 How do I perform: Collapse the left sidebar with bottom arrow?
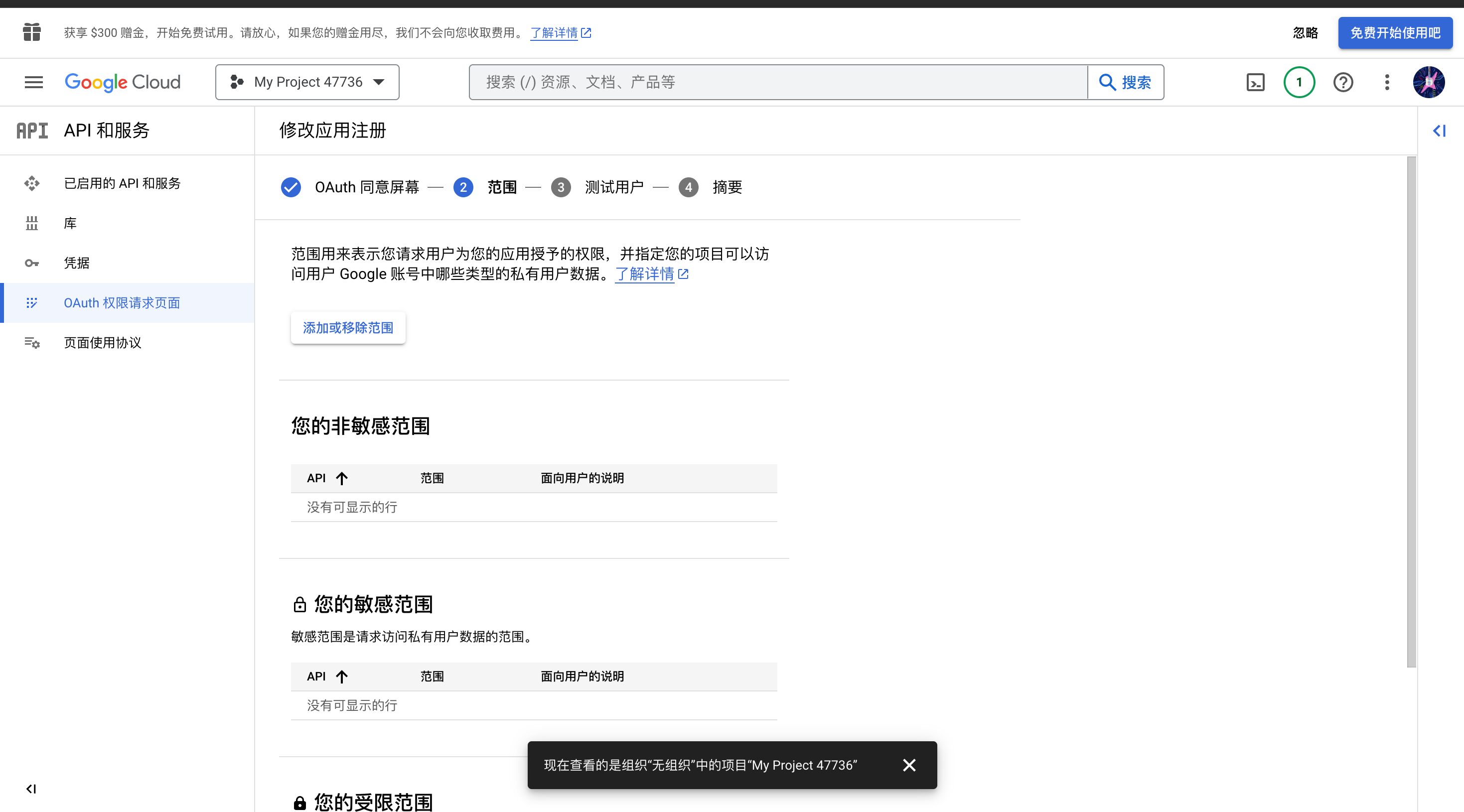[31, 789]
